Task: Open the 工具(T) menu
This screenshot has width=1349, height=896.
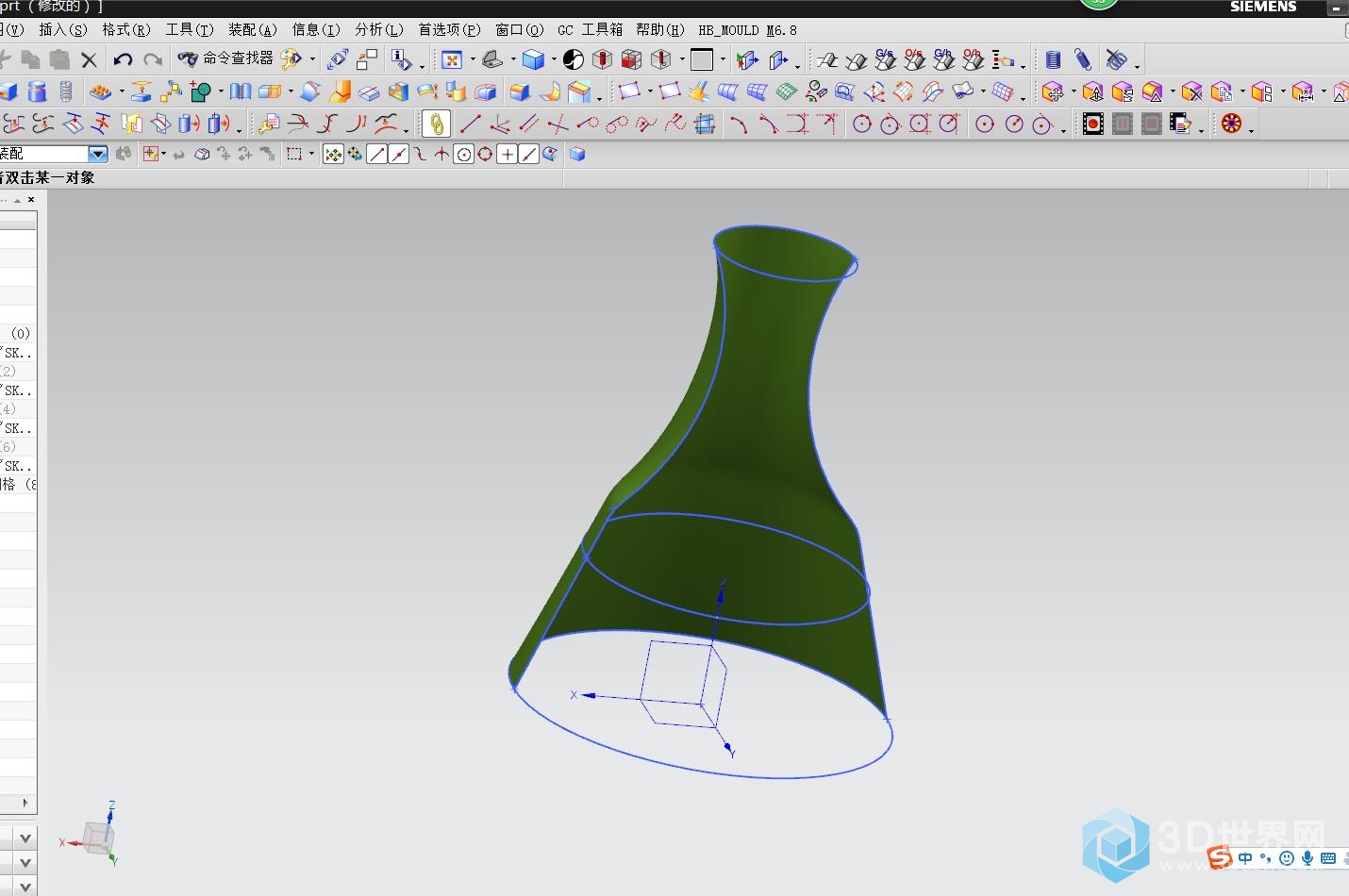Action: coord(190,30)
